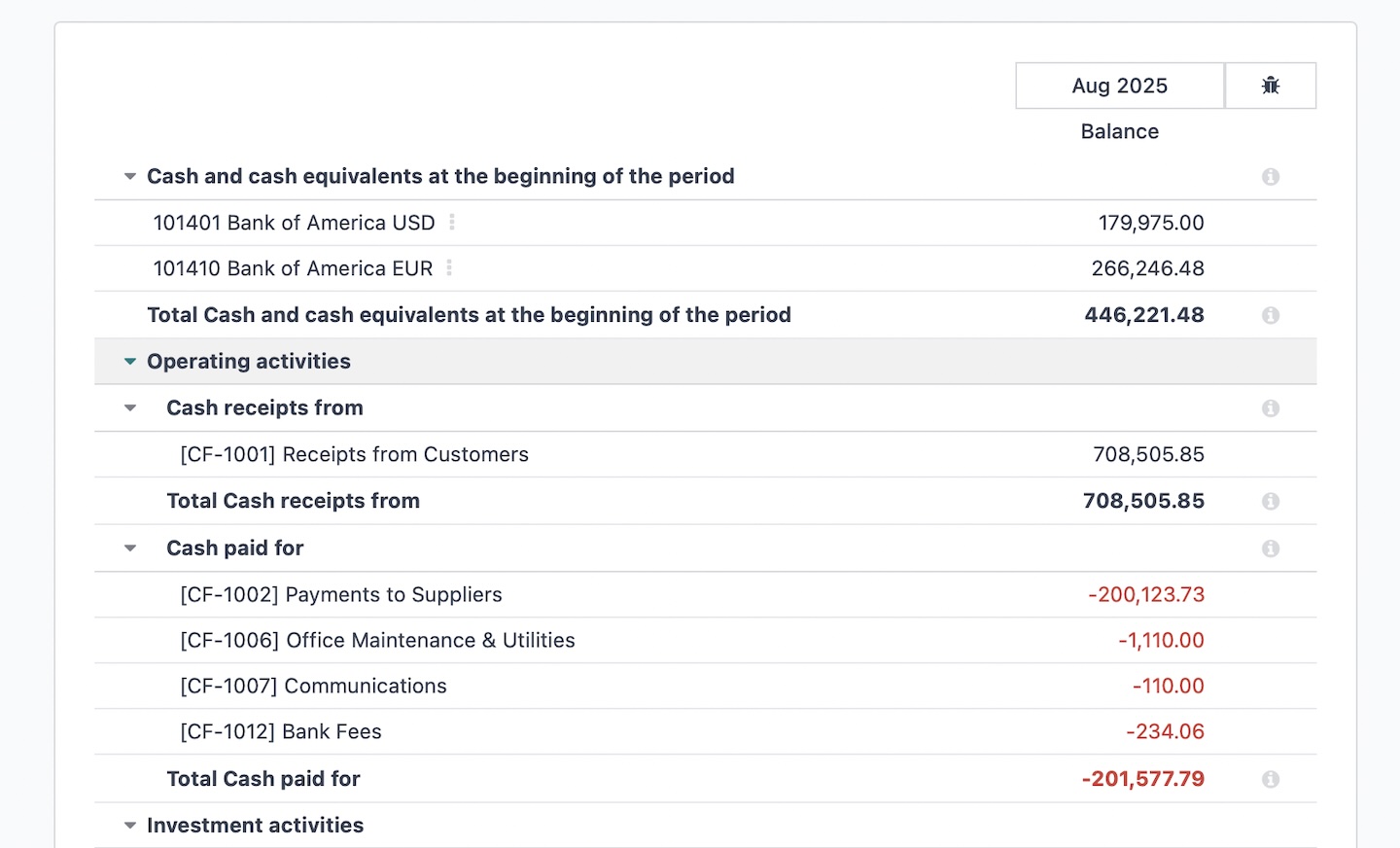
Task: Click info icon on Cash receipts from header
Action: (x=1270, y=408)
